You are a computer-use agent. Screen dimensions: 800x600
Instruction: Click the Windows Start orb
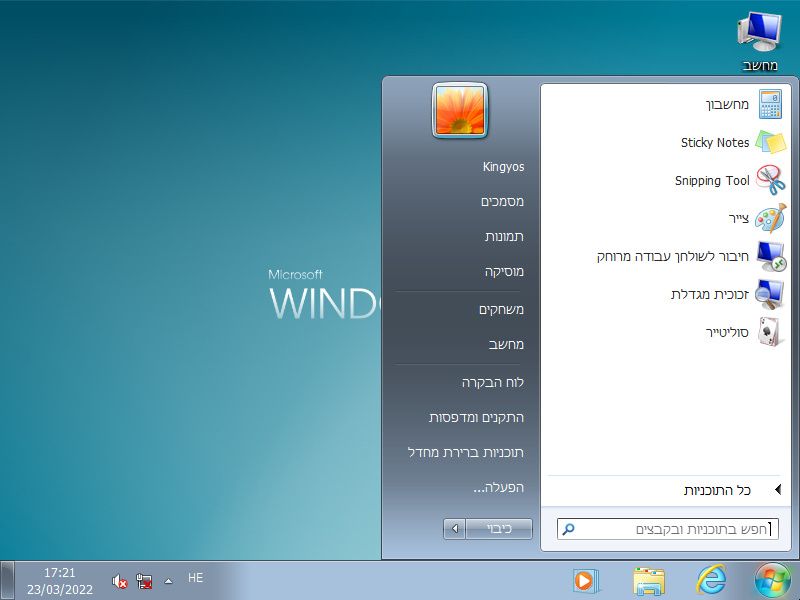[772, 581]
